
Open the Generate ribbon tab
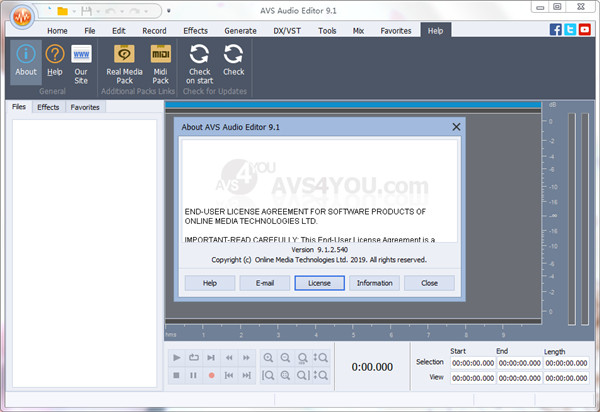240,31
